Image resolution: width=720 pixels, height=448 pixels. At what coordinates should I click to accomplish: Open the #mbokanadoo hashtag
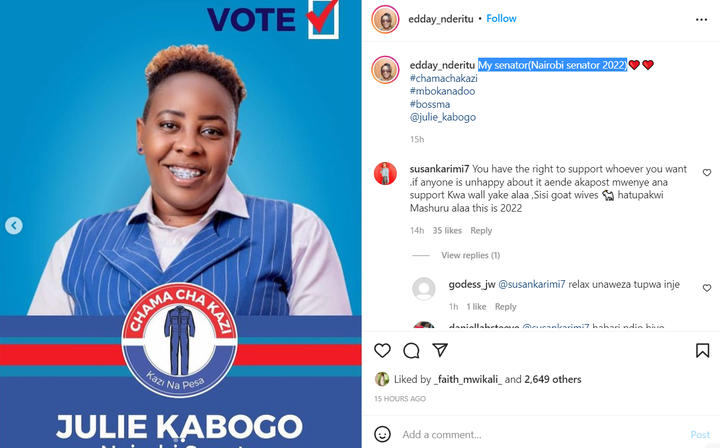pyautogui.click(x=442, y=91)
